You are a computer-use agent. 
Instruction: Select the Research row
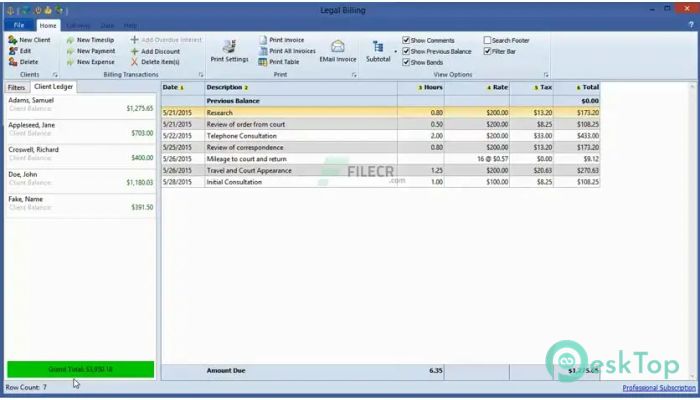(380, 112)
